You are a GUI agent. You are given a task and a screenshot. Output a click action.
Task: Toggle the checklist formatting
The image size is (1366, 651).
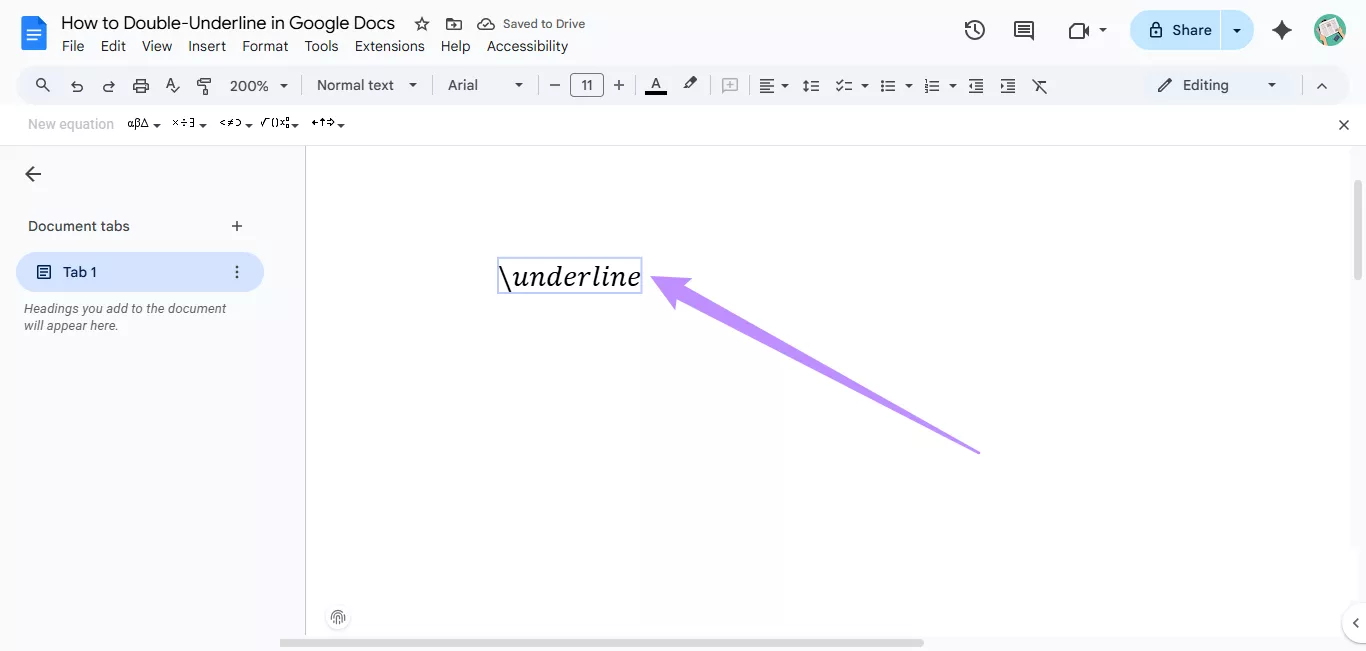pos(845,85)
